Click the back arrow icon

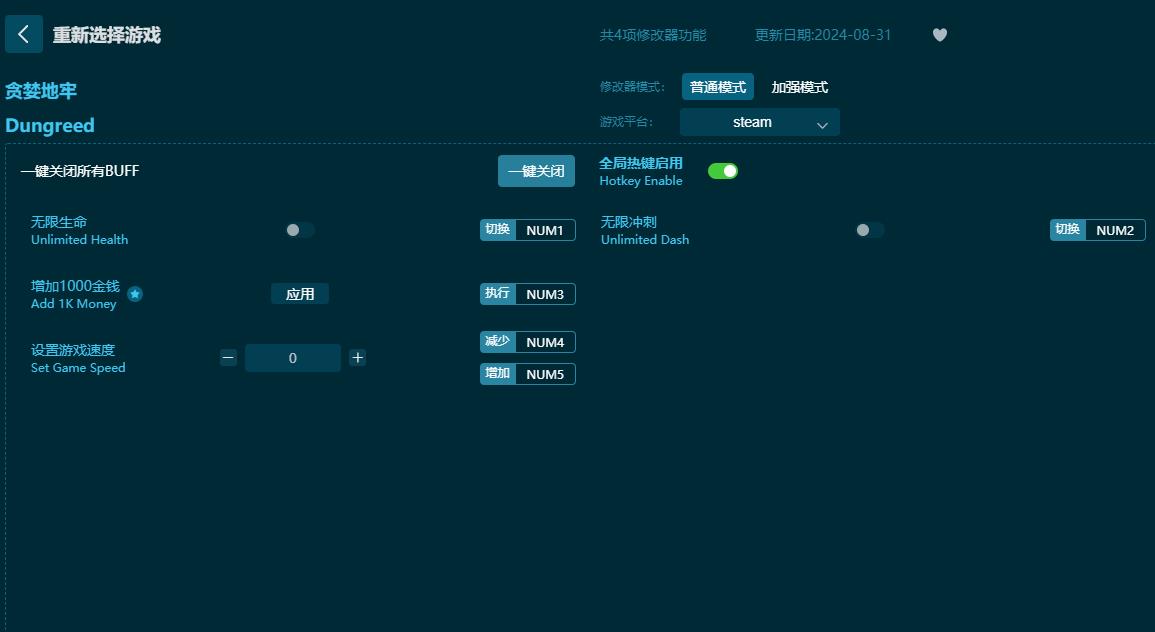click(24, 34)
